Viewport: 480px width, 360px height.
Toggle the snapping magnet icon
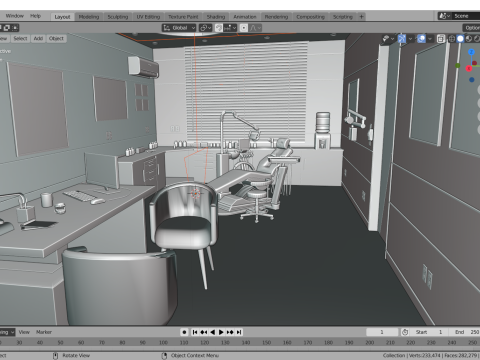tap(219, 28)
